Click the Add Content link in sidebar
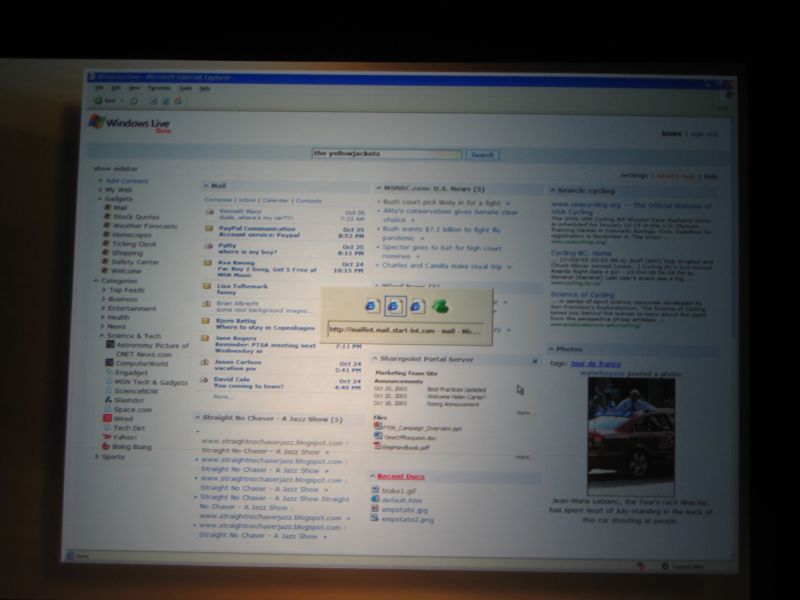Image resolution: width=800 pixels, height=600 pixels. click(x=127, y=181)
